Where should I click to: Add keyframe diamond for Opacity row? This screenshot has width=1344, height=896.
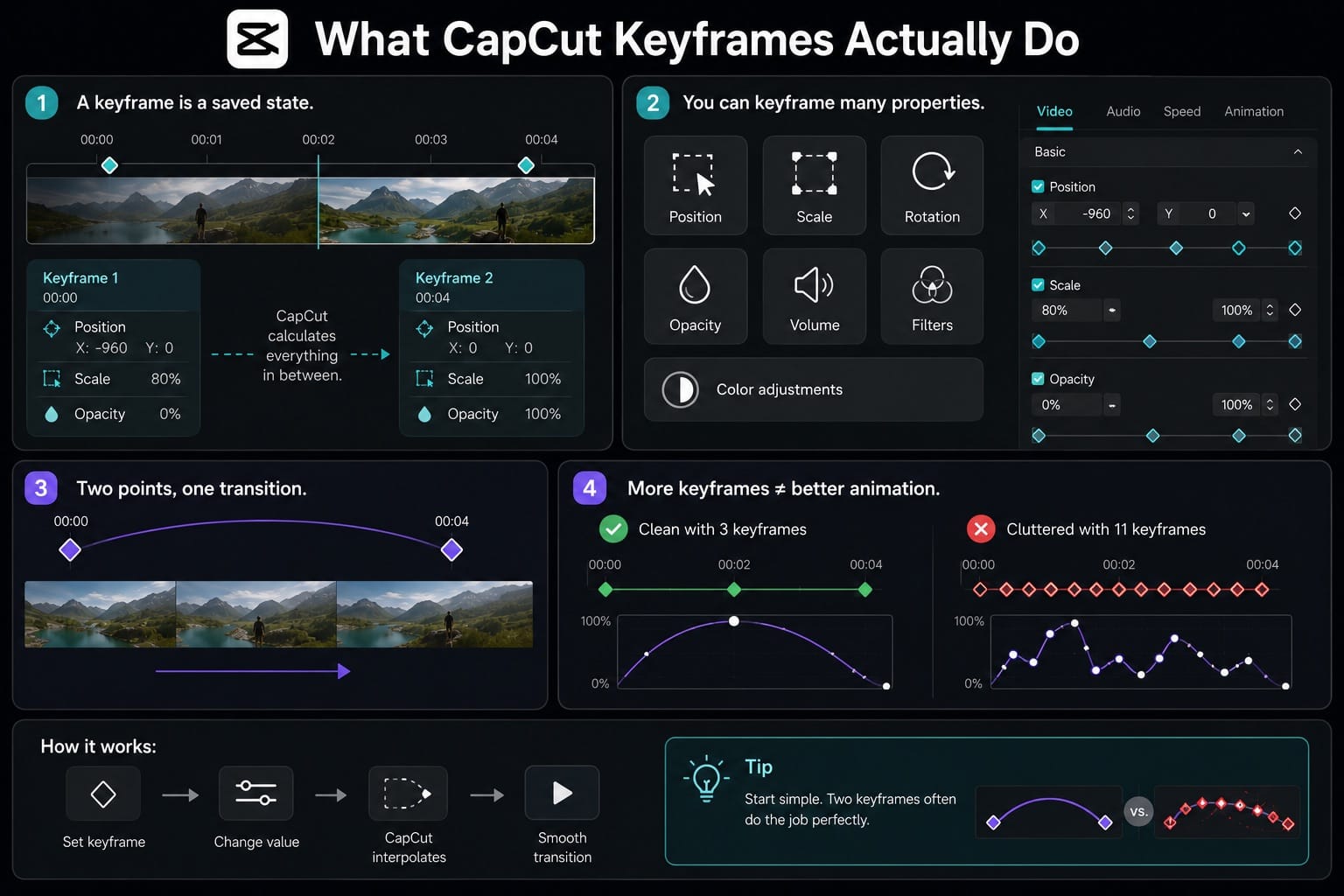click(x=1295, y=404)
